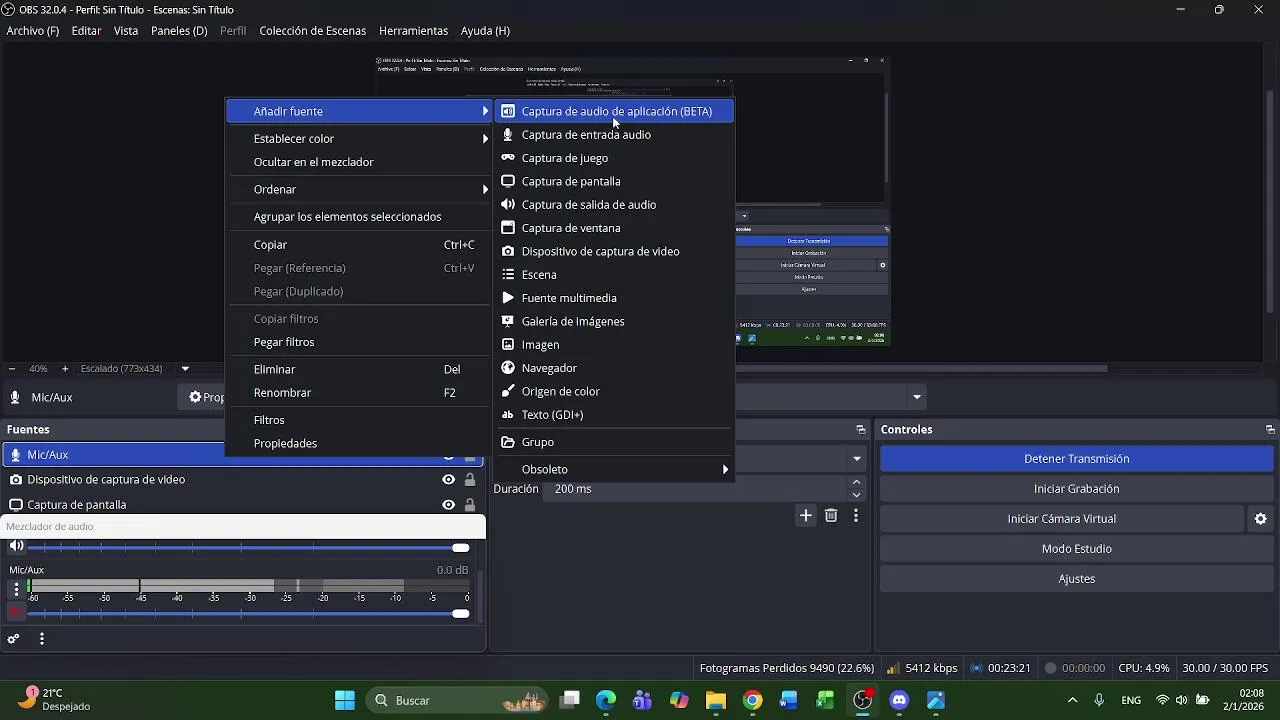Viewport: 1280px width, 720px height.
Task: Expand the Ordenar submenu
Action: pos(359,189)
